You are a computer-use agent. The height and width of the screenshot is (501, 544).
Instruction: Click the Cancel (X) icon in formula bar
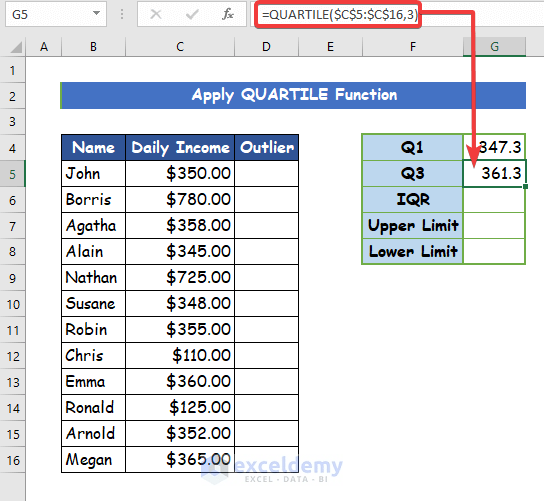[x=156, y=14]
